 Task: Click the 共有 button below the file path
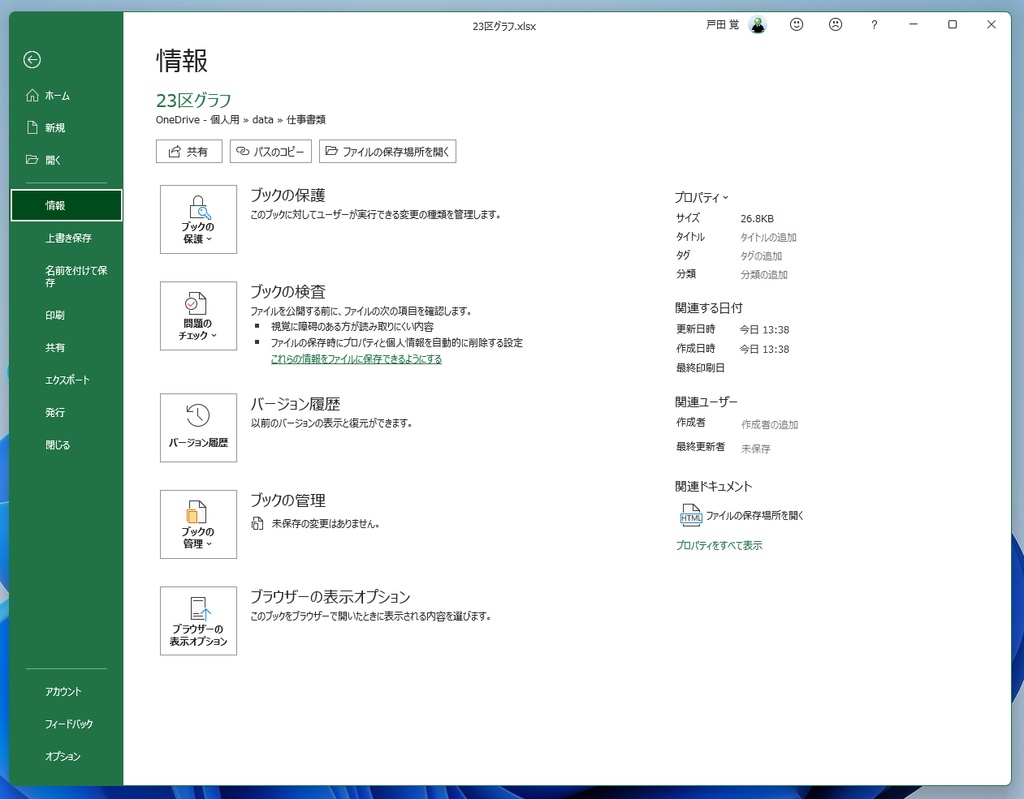coord(189,152)
